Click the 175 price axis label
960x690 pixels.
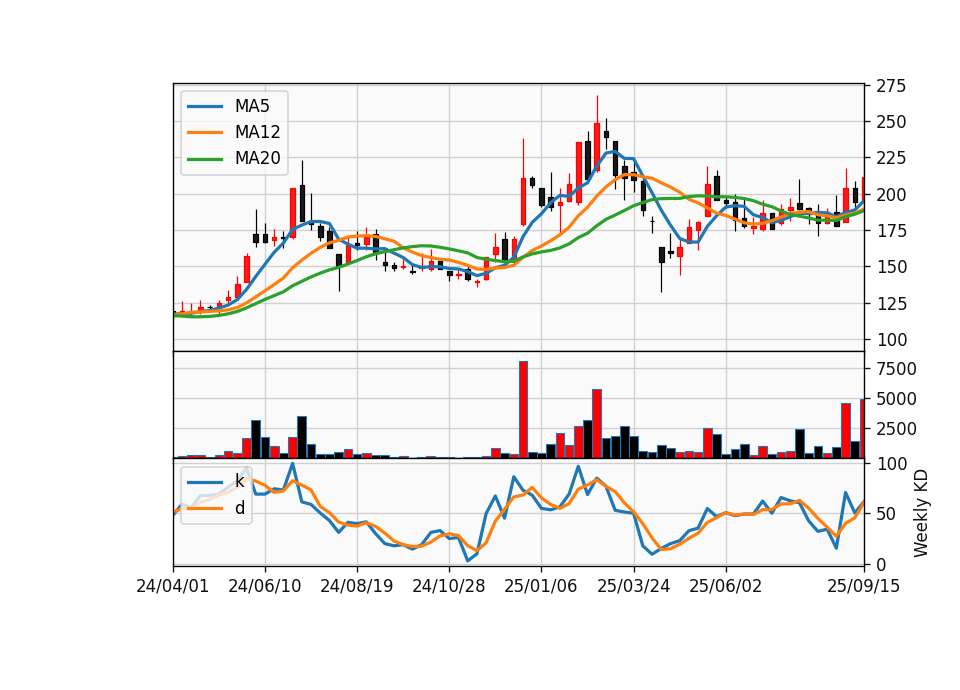891,231
